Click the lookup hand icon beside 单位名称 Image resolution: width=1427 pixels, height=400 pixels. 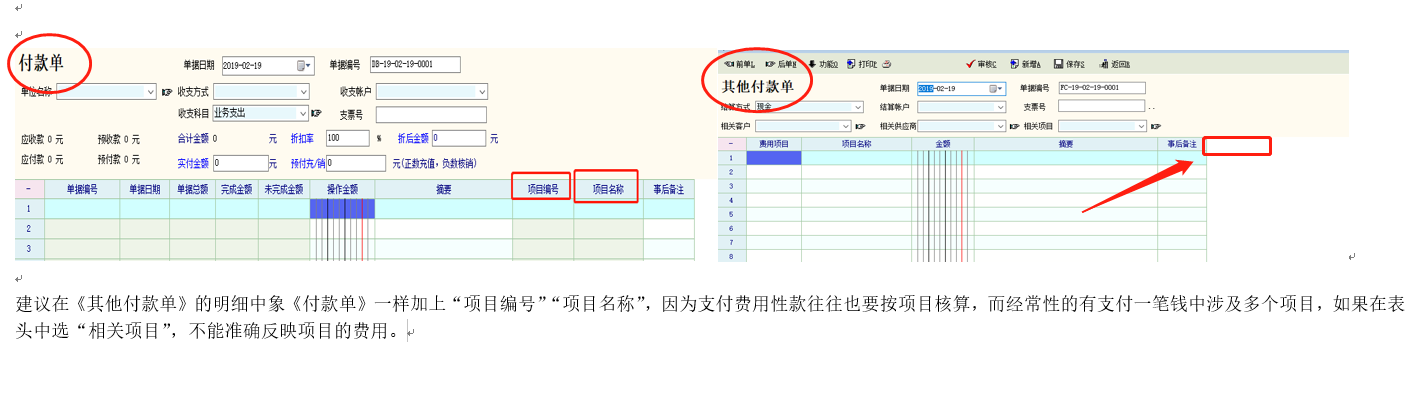(166, 92)
